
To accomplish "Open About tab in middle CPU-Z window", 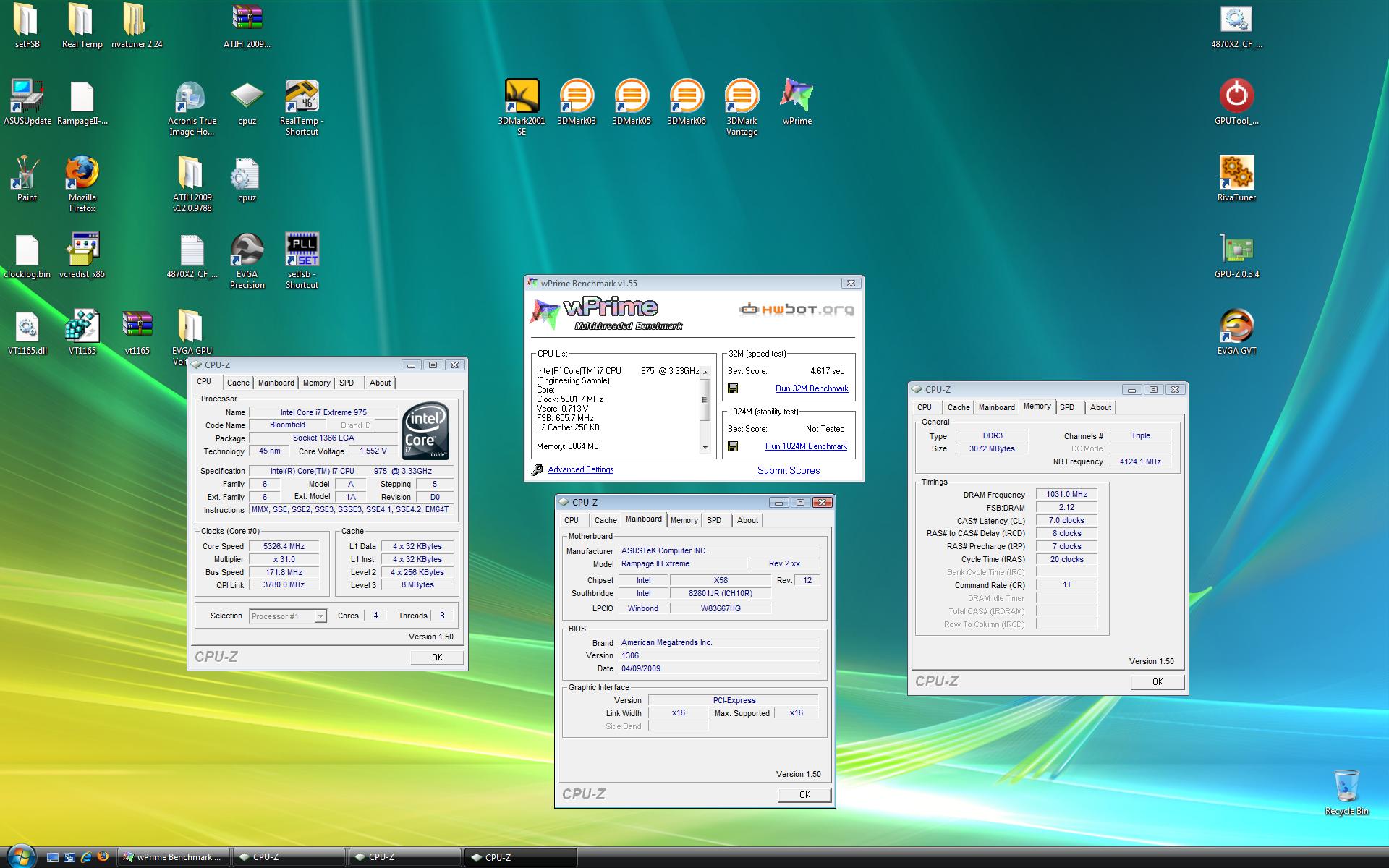I will [747, 520].
